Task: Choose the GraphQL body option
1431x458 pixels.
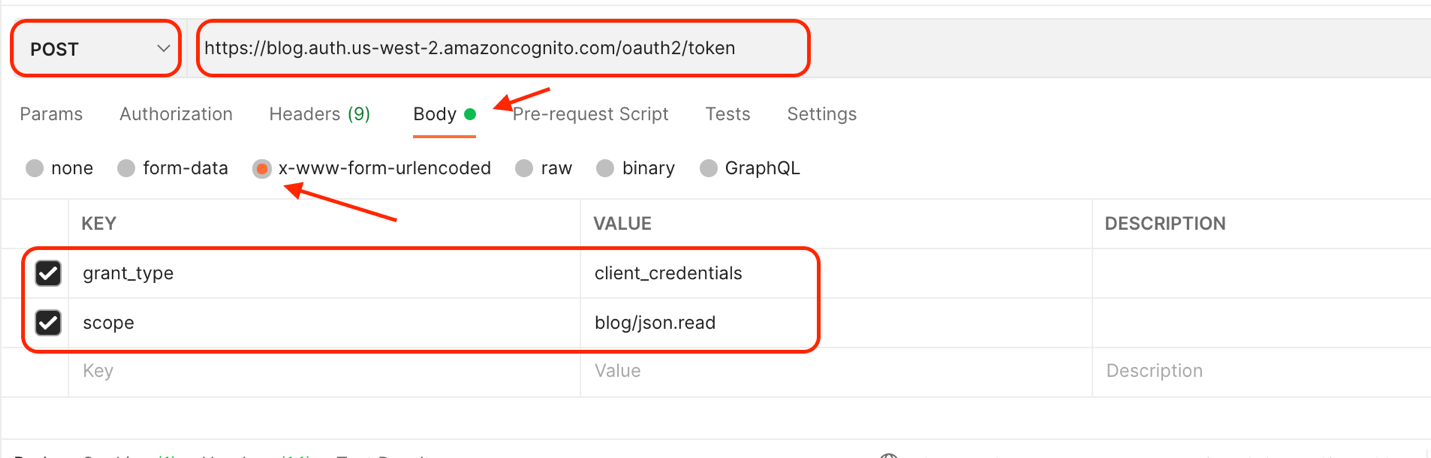Action: [x=708, y=168]
